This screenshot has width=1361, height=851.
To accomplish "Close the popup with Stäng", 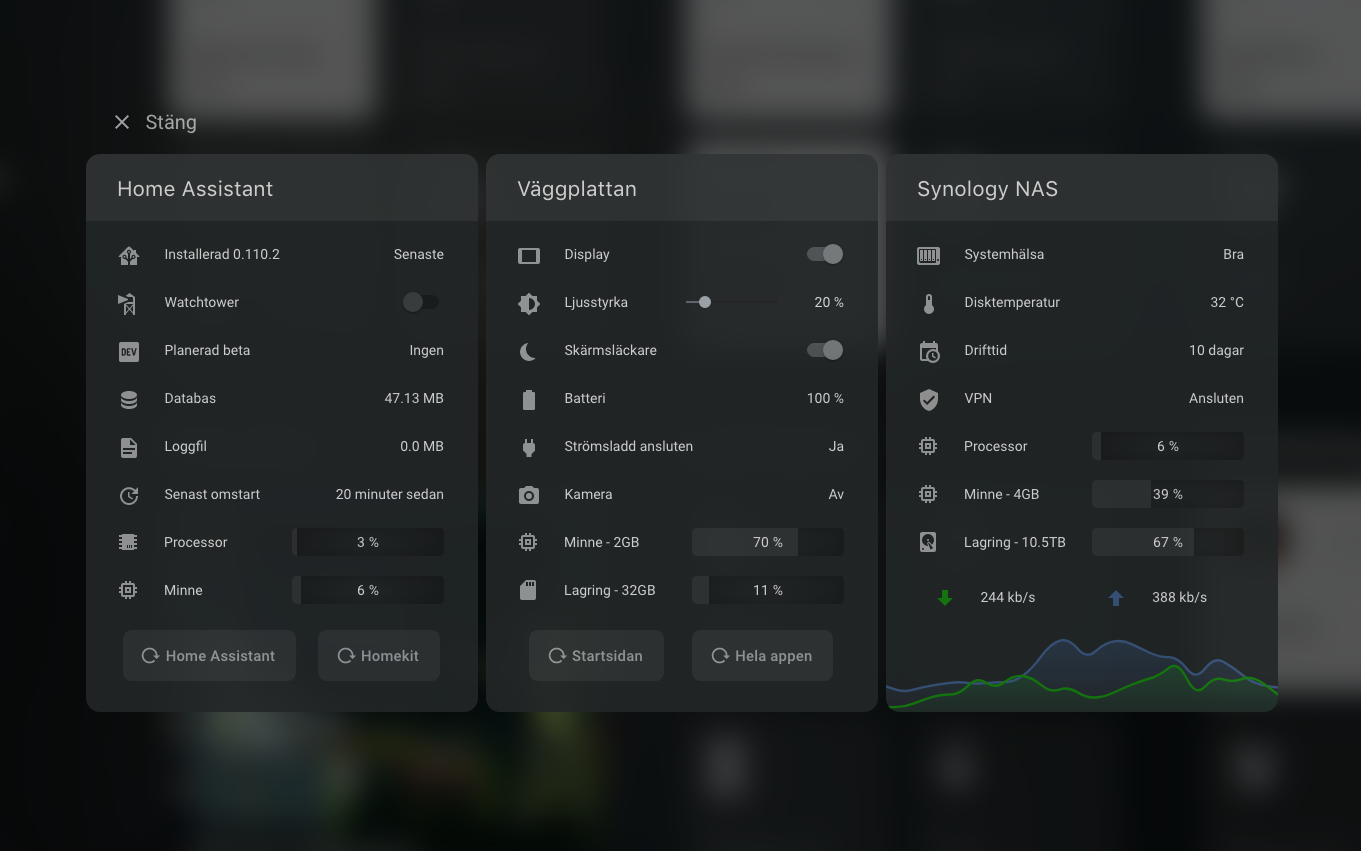I will pyautogui.click(x=155, y=122).
